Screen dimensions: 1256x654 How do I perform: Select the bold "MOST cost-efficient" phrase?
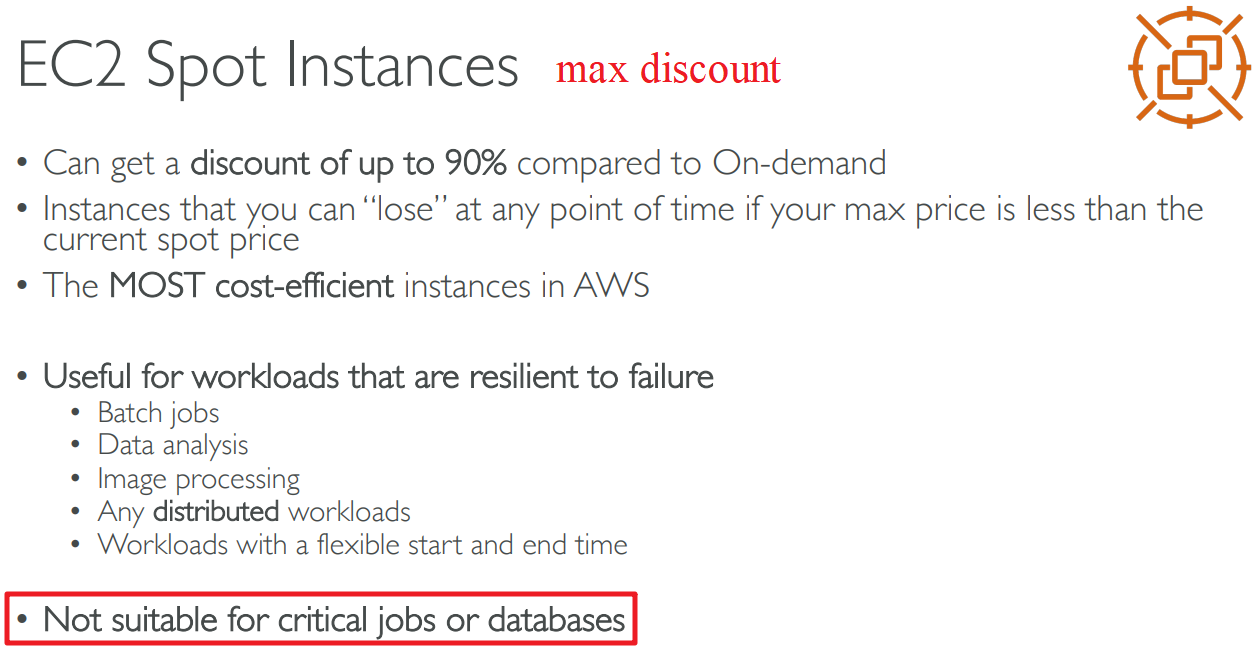click(x=251, y=286)
